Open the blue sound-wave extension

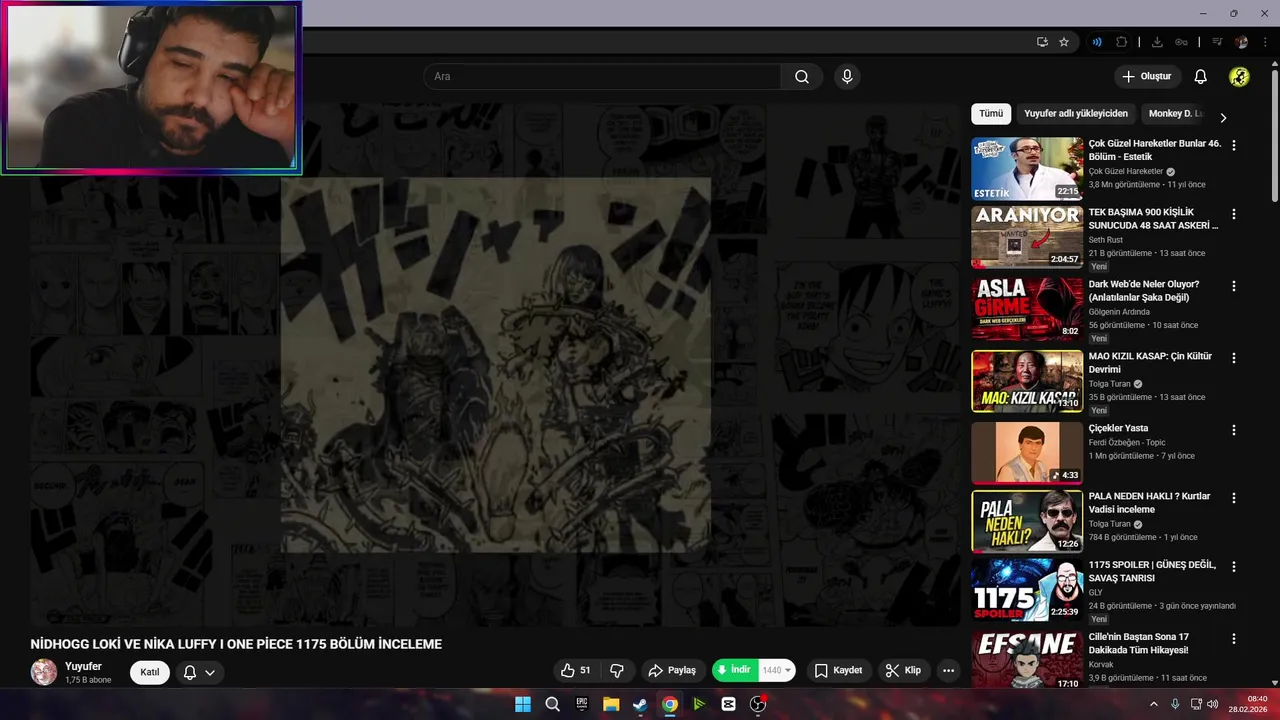tap(1097, 42)
